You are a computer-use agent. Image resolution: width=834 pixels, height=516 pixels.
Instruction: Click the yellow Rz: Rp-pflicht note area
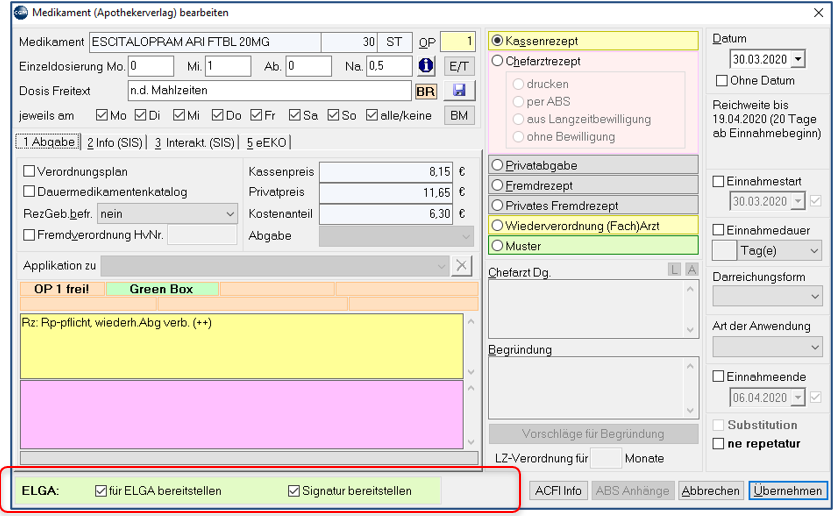[x=241, y=346]
